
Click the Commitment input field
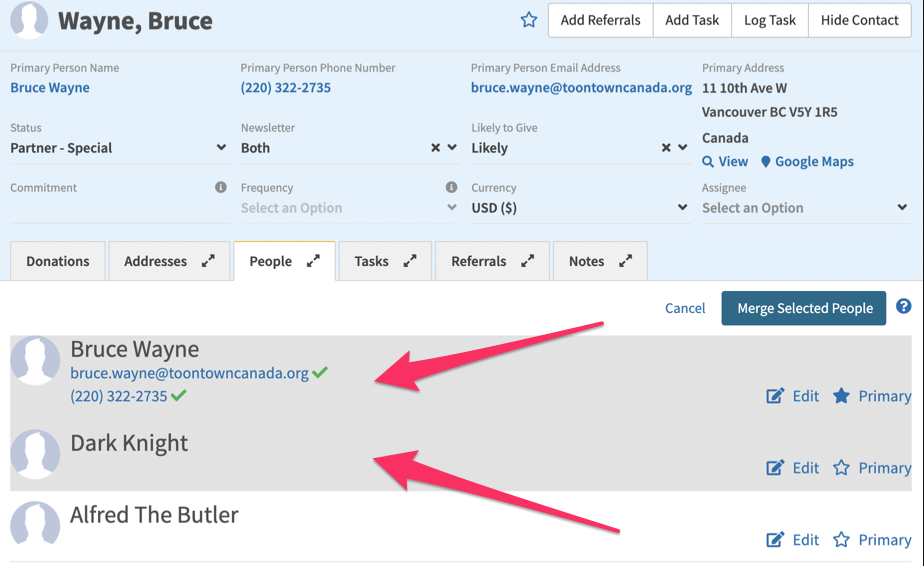click(x=120, y=209)
